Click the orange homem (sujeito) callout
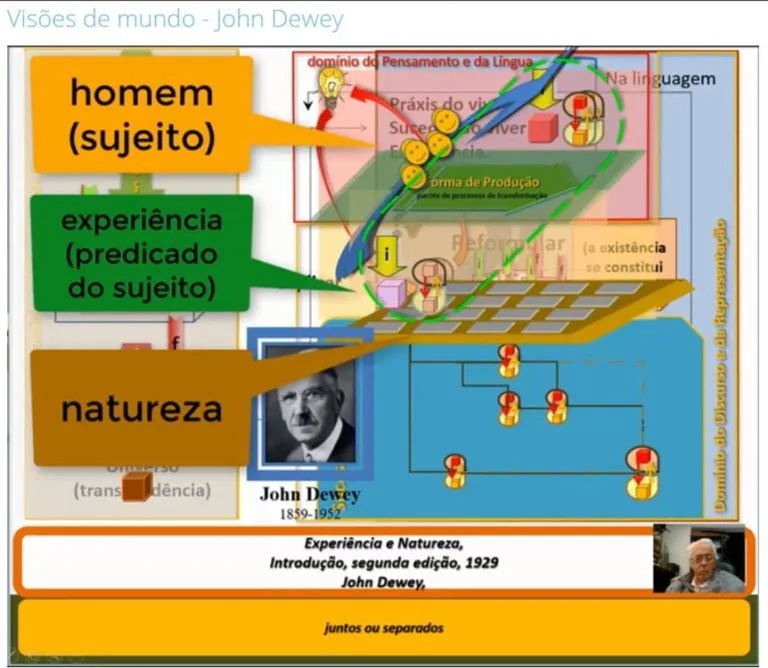 coord(140,114)
